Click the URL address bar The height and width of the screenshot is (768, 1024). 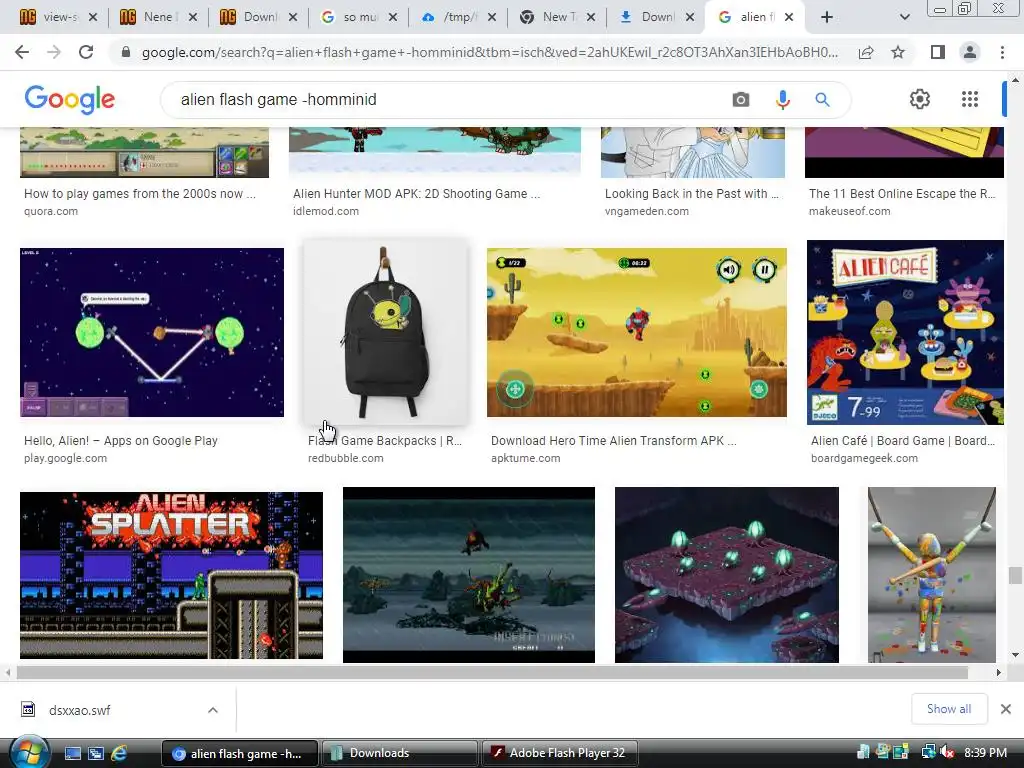tap(490, 52)
